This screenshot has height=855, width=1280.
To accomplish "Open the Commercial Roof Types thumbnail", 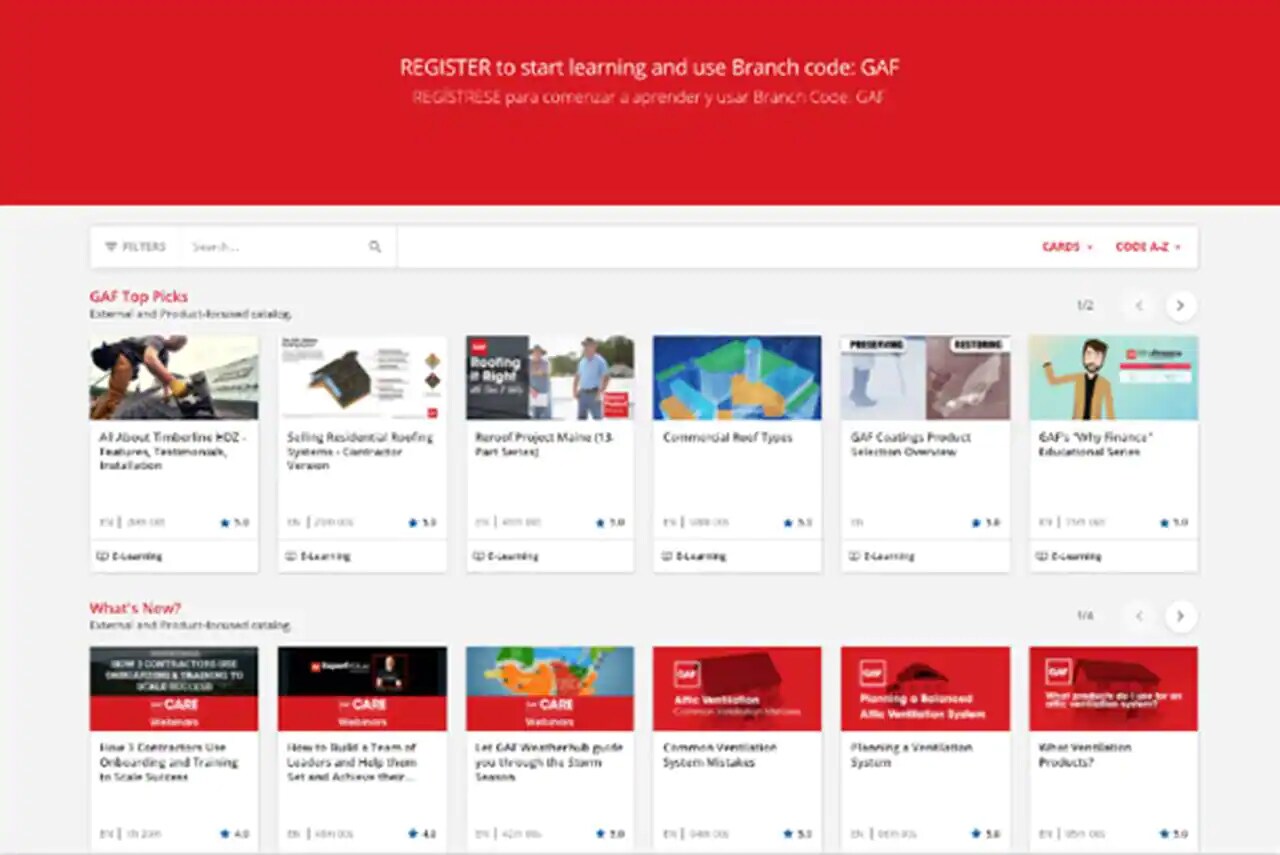I will tap(737, 377).
